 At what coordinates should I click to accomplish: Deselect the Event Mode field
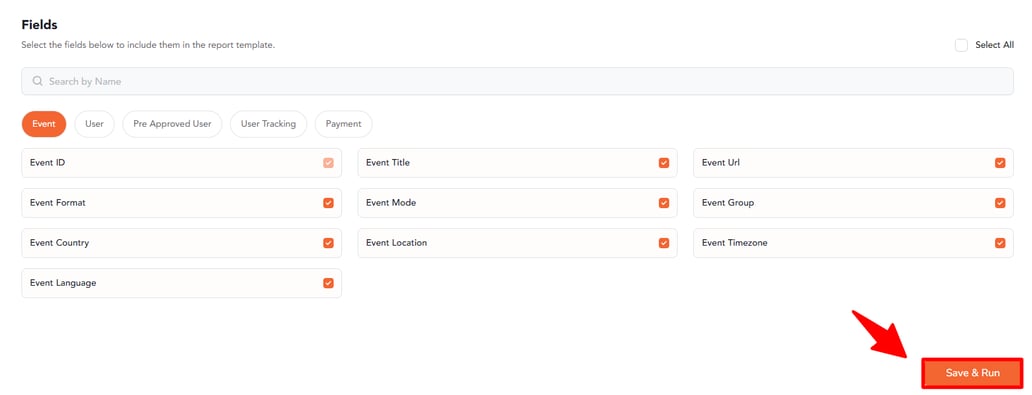(x=663, y=203)
